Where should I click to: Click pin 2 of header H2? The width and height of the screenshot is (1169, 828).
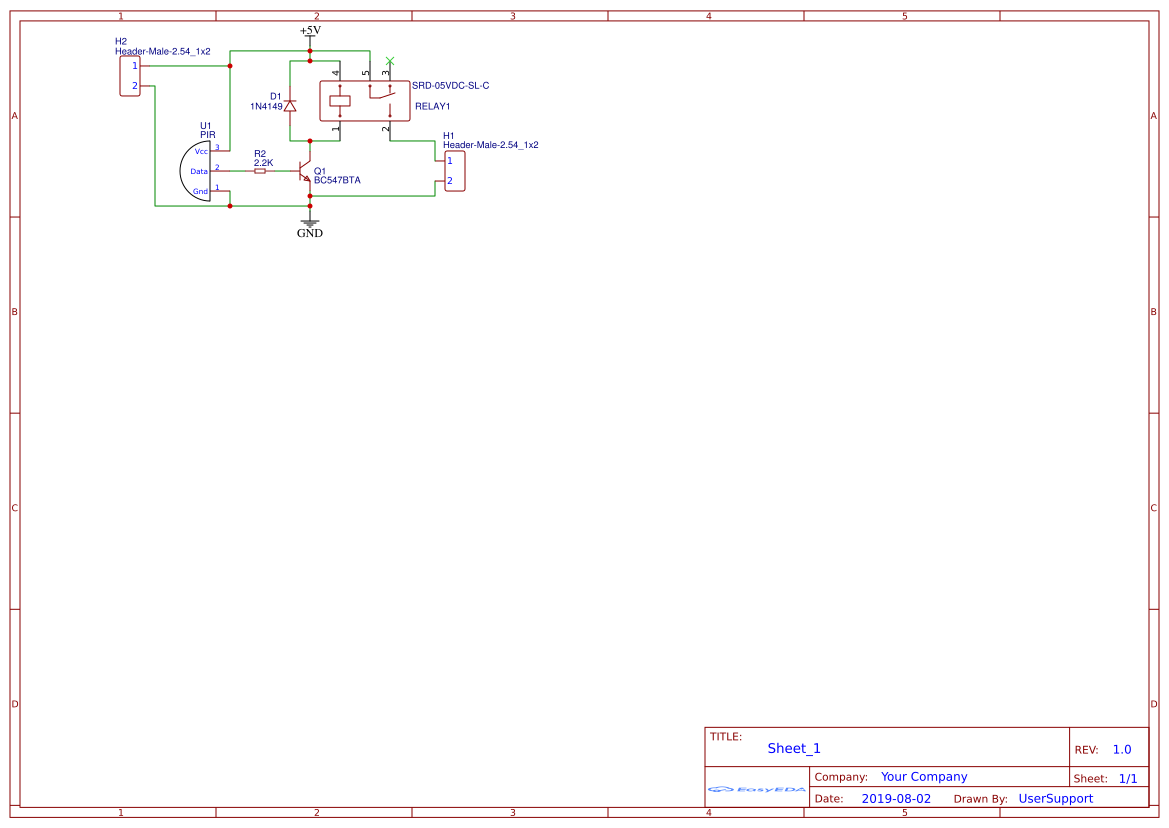tap(135, 86)
